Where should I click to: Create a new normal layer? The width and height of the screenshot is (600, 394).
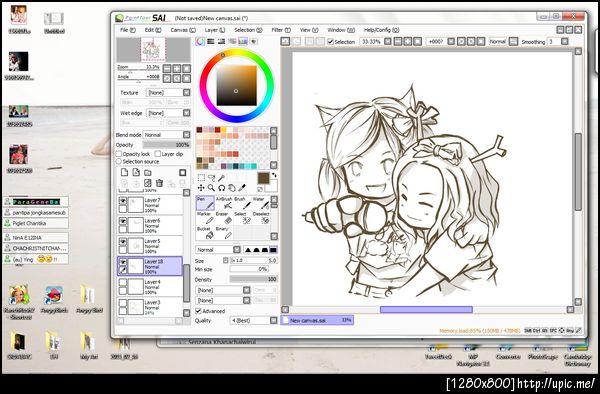[x=124, y=173]
